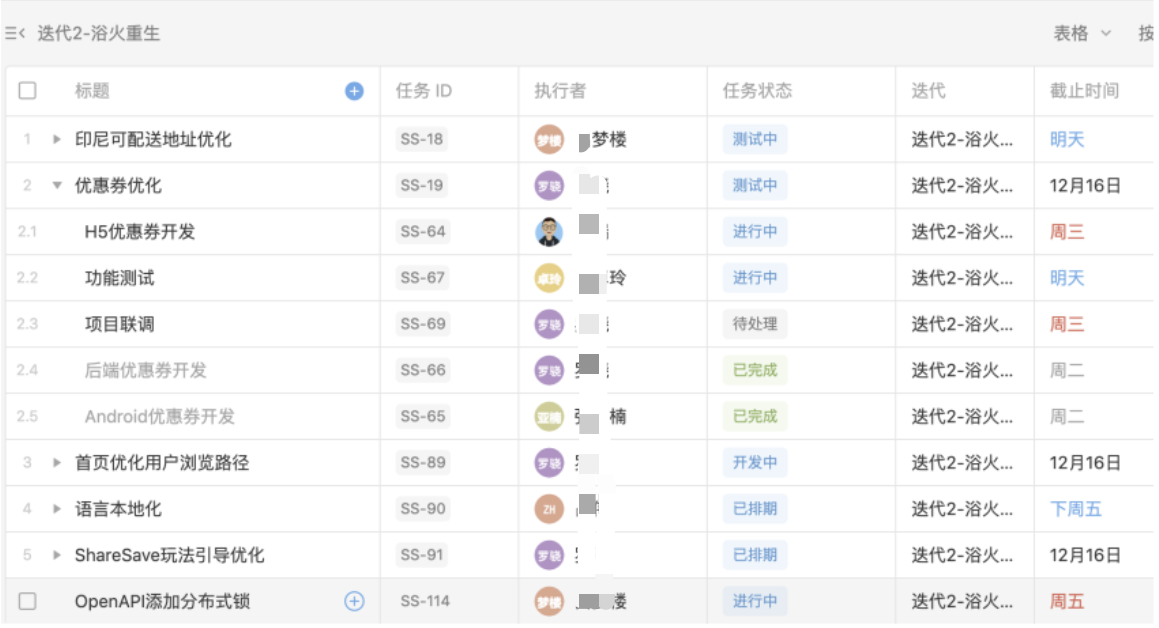Click the 执行者 column header
The width and height of the screenshot is (1159, 628).
tap(560, 91)
